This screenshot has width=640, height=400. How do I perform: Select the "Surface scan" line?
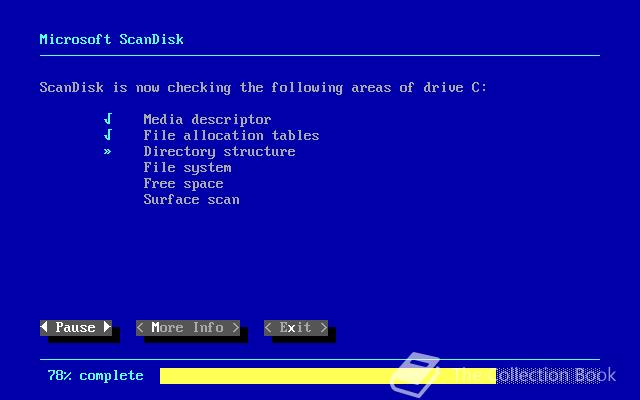[x=191, y=200]
